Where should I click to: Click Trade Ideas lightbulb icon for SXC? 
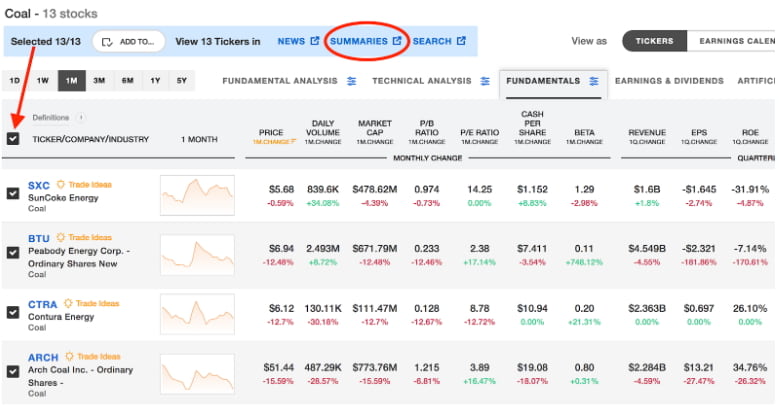coord(61,184)
